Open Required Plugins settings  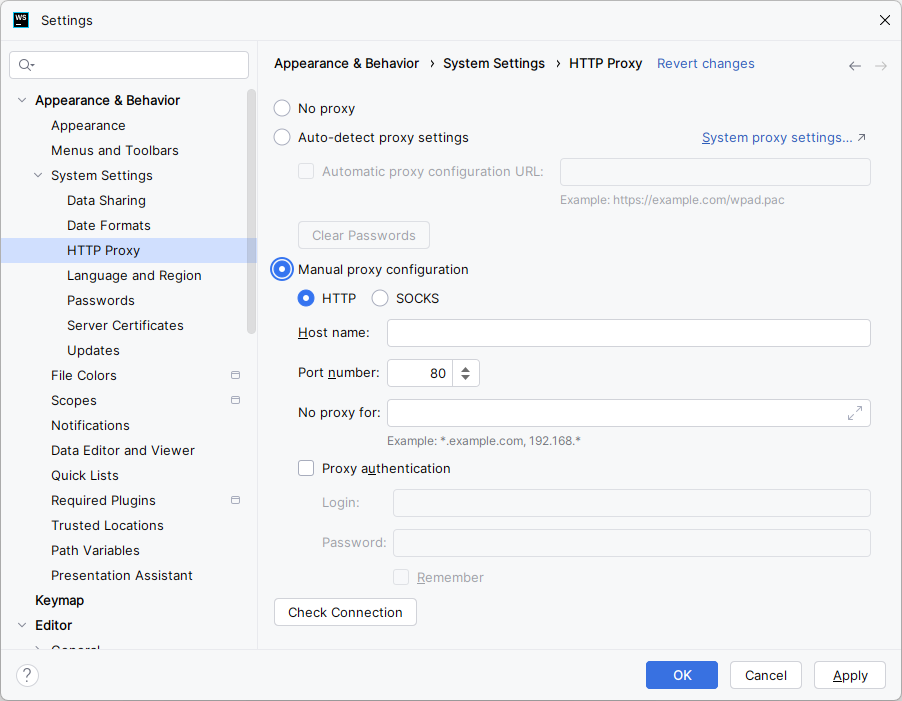coord(103,500)
